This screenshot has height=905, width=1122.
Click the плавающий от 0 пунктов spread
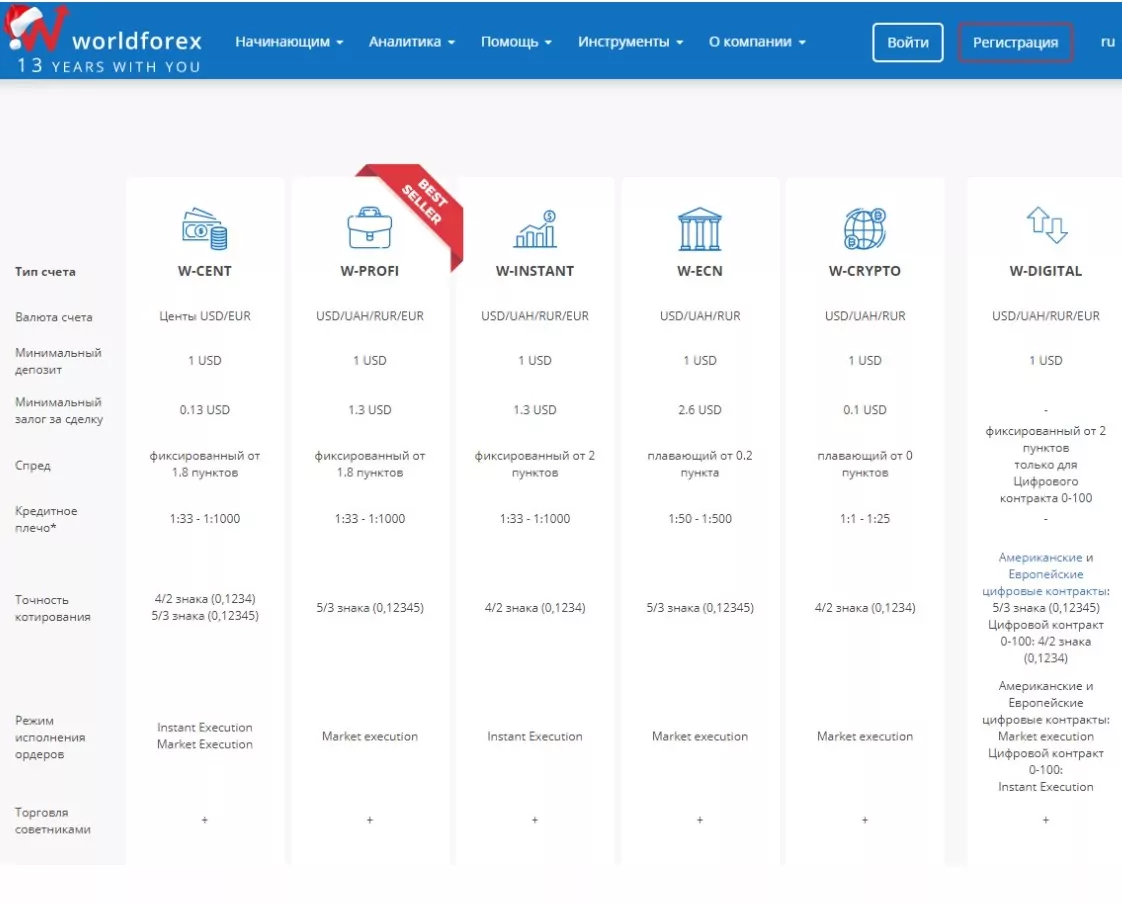864,464
